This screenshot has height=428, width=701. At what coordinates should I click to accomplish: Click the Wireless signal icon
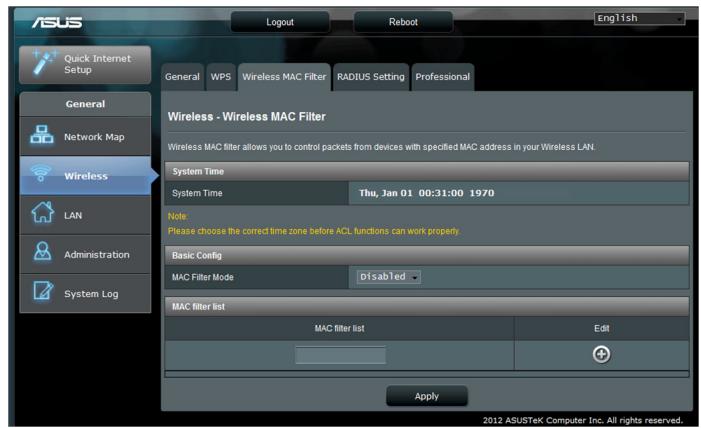[x=41, y=174]
